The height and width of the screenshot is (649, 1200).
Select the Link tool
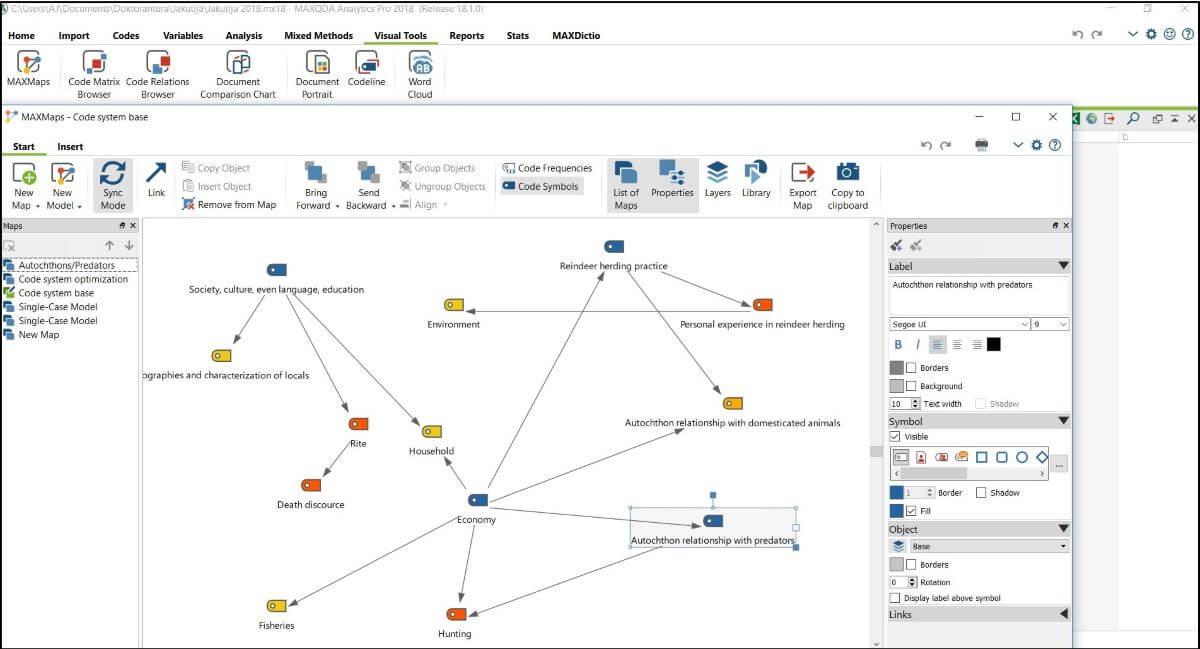156,174
